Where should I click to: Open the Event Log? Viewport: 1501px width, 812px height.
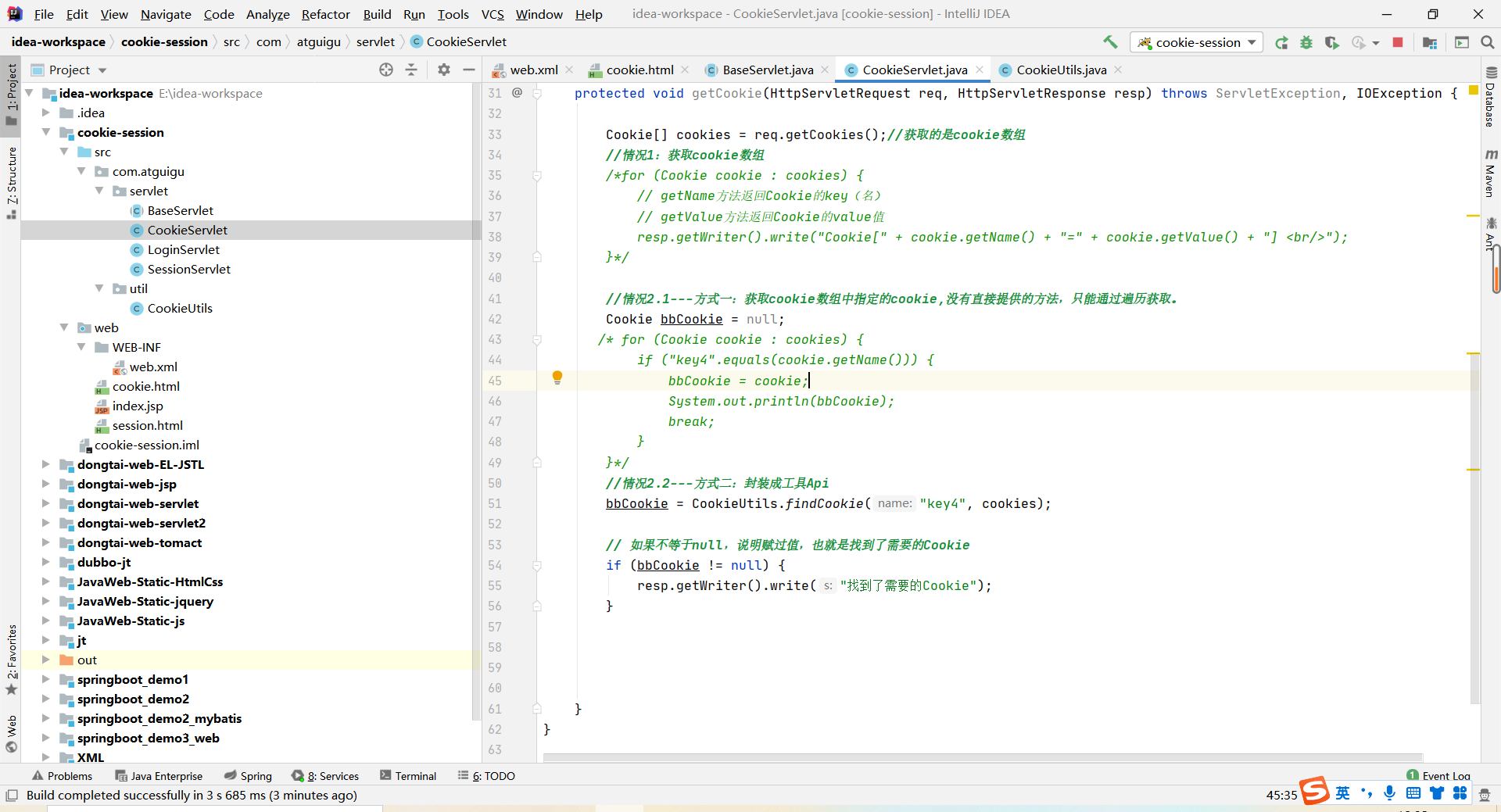(x=1438, y=776)
